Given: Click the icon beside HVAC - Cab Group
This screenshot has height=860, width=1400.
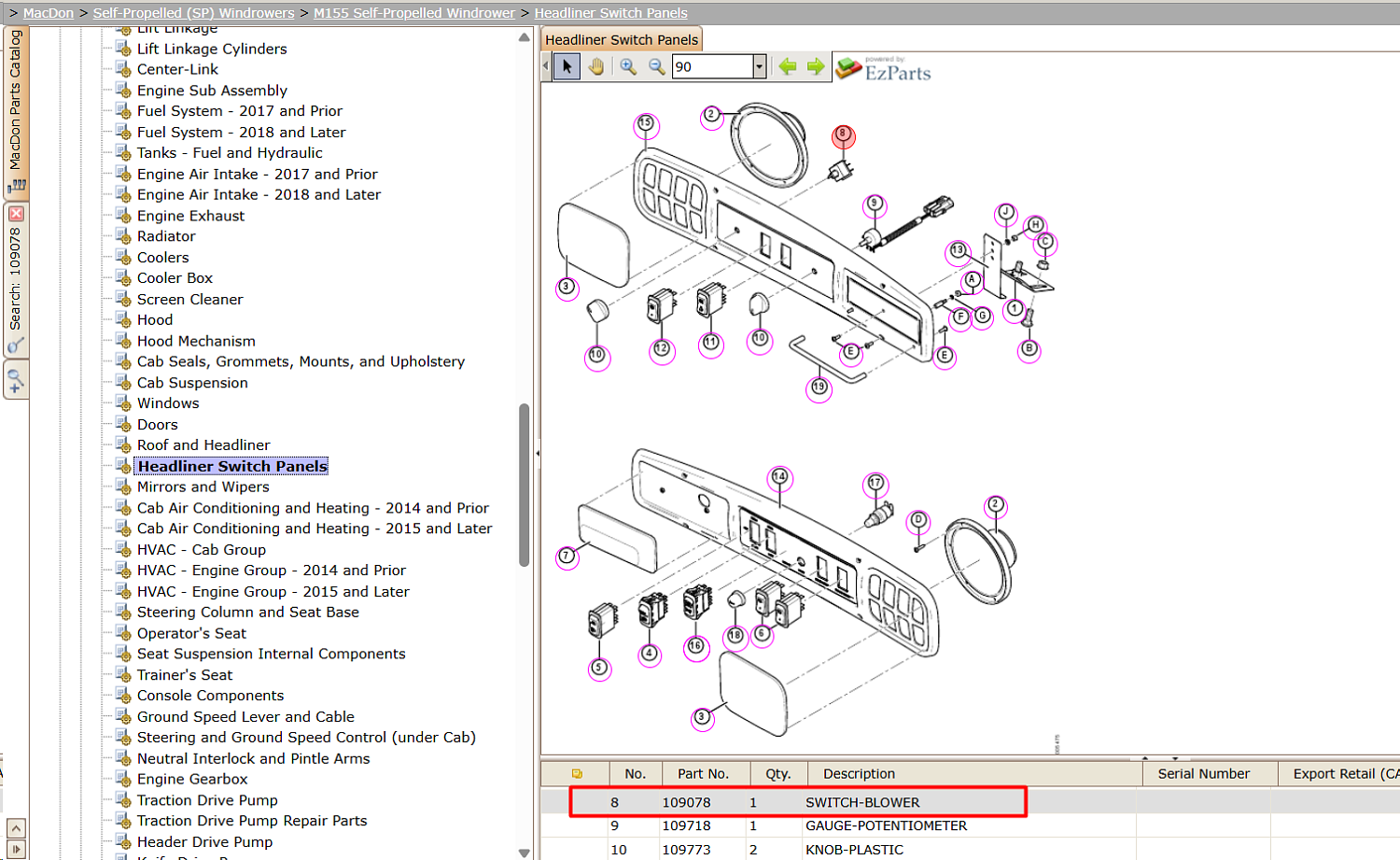Looking at the screenshot, I should [x=123, y=550].
